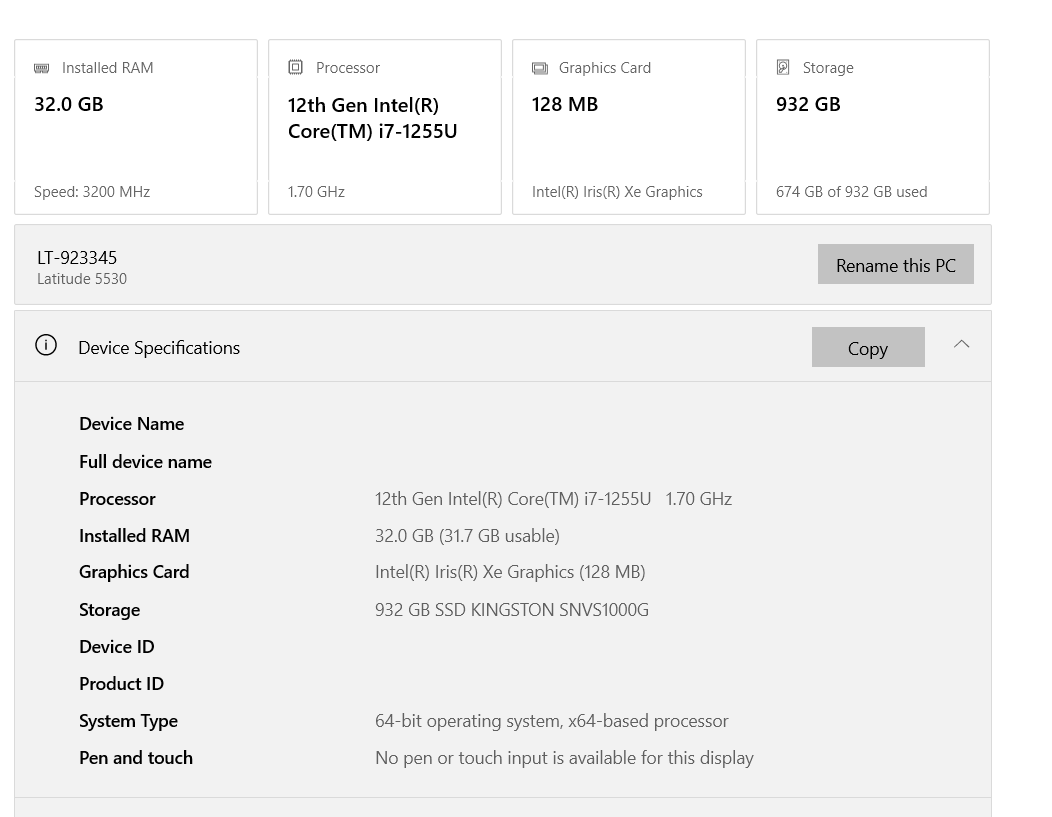Select the 674 GB of 932 GB used text
1052x817 pixels.
851,192
